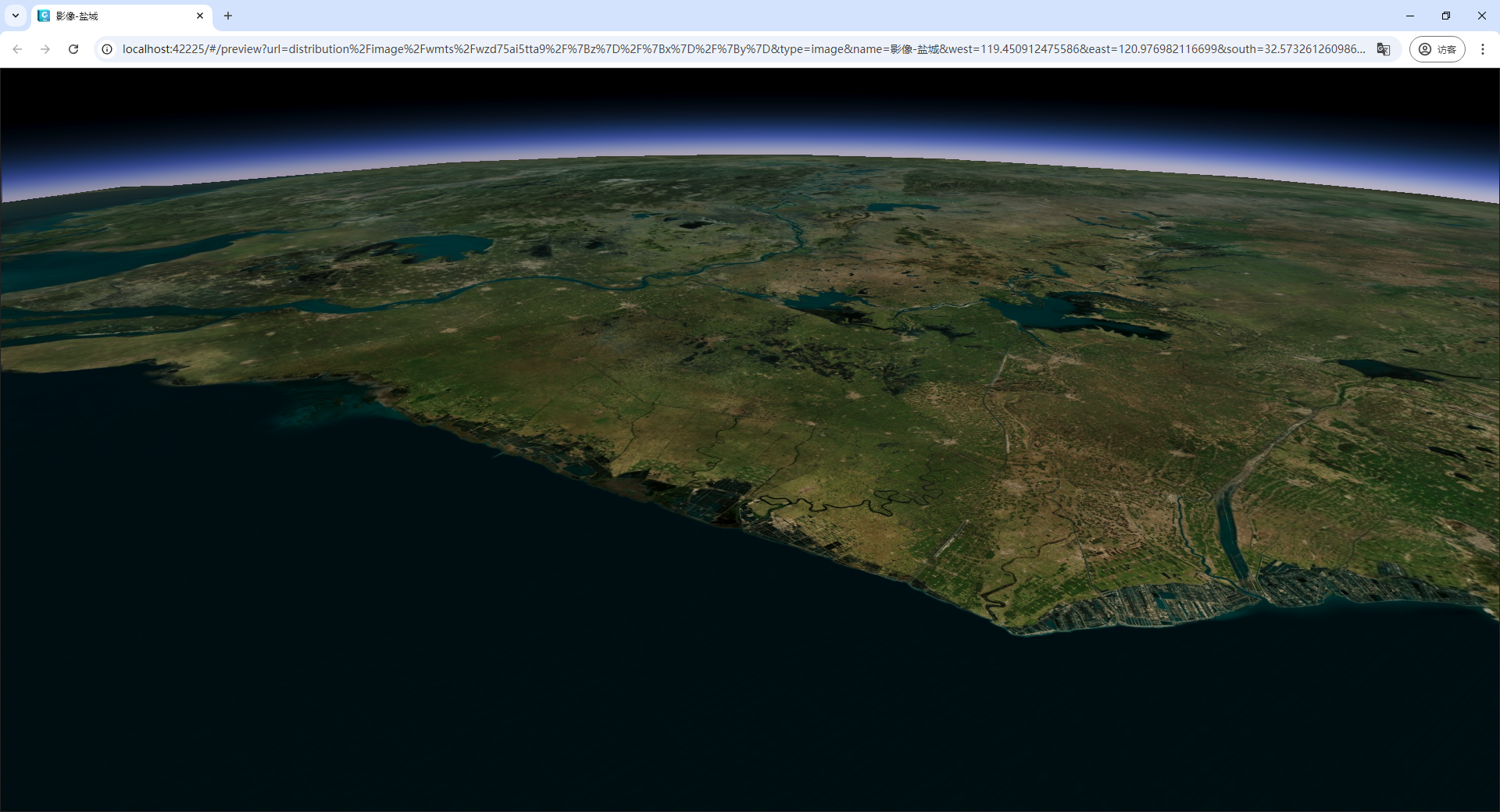Open the translate page icon
This screenshot has width=1500, height=812.
[1384, 49]
